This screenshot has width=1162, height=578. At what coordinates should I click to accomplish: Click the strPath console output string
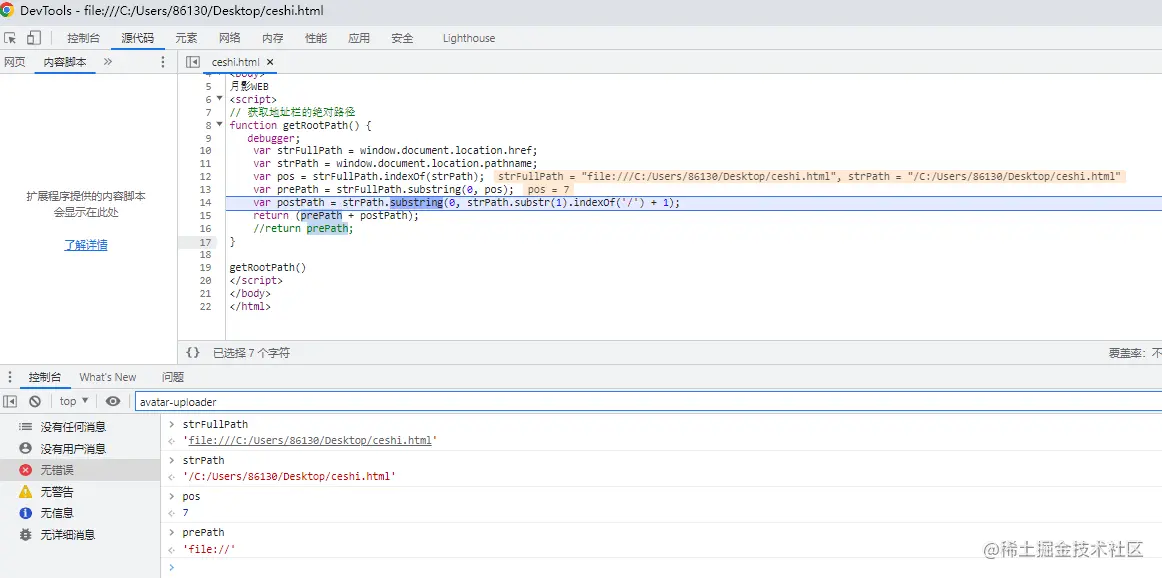(x=289, y=476)
